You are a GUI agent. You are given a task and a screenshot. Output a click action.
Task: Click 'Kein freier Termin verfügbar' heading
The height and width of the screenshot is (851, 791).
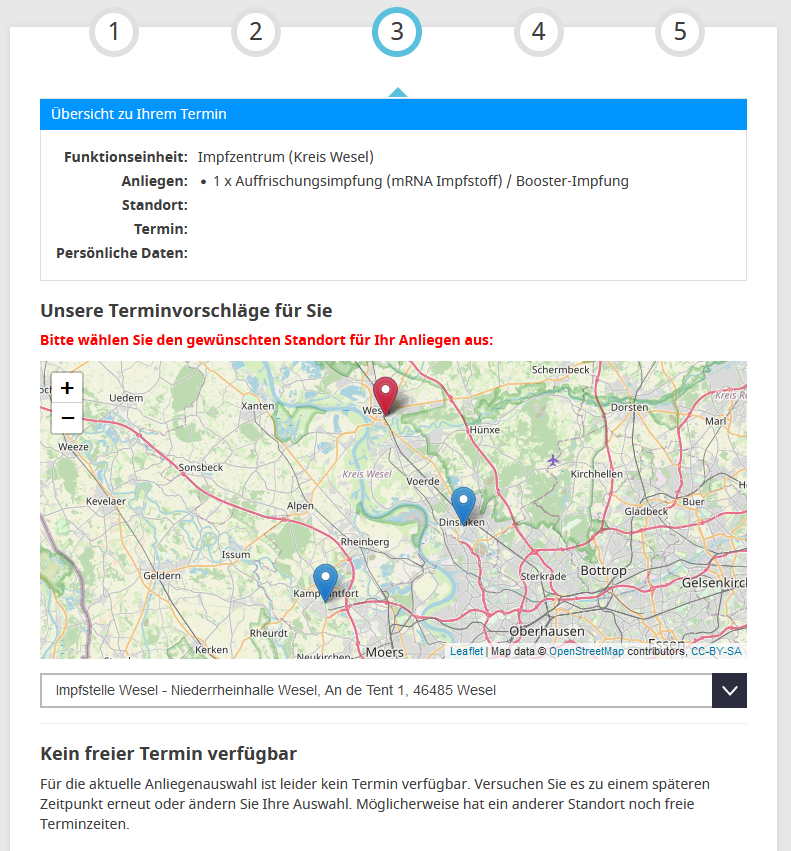[168, 753]
